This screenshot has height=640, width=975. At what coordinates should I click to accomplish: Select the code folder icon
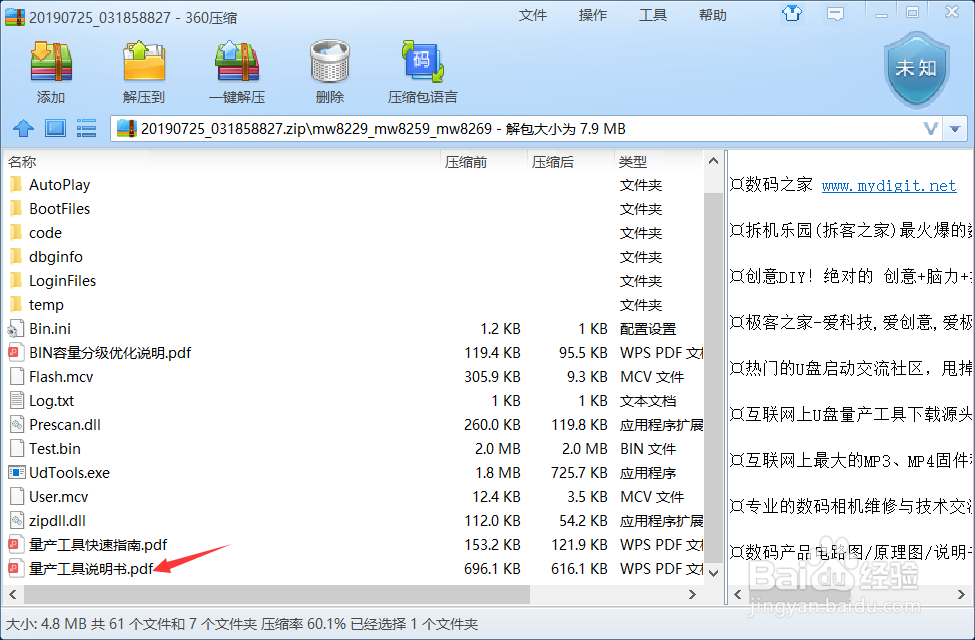(16, 233)
